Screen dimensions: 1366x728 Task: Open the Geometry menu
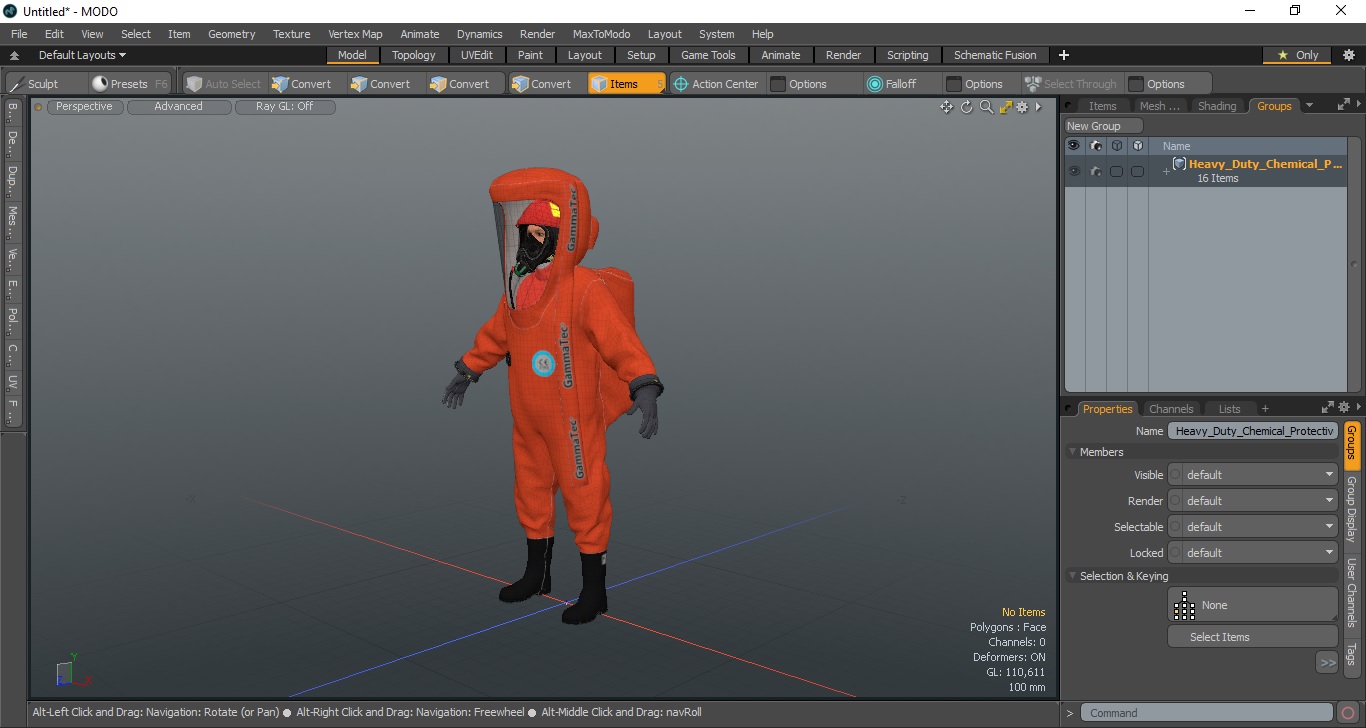(x=231, y=34)
